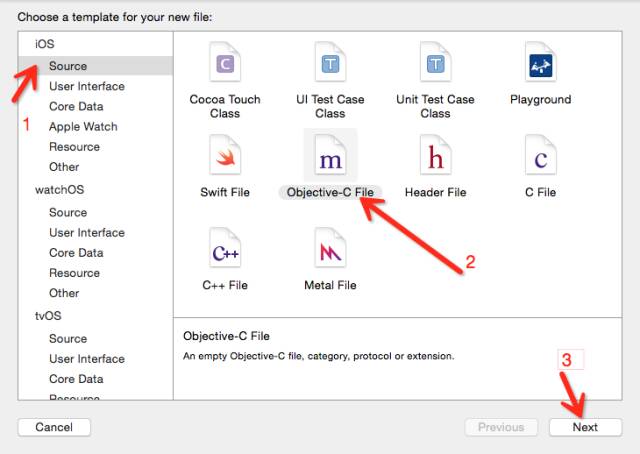Select Core Data under watchOS
This screenshot has height=454, width=640.
(x=76, y=253)
